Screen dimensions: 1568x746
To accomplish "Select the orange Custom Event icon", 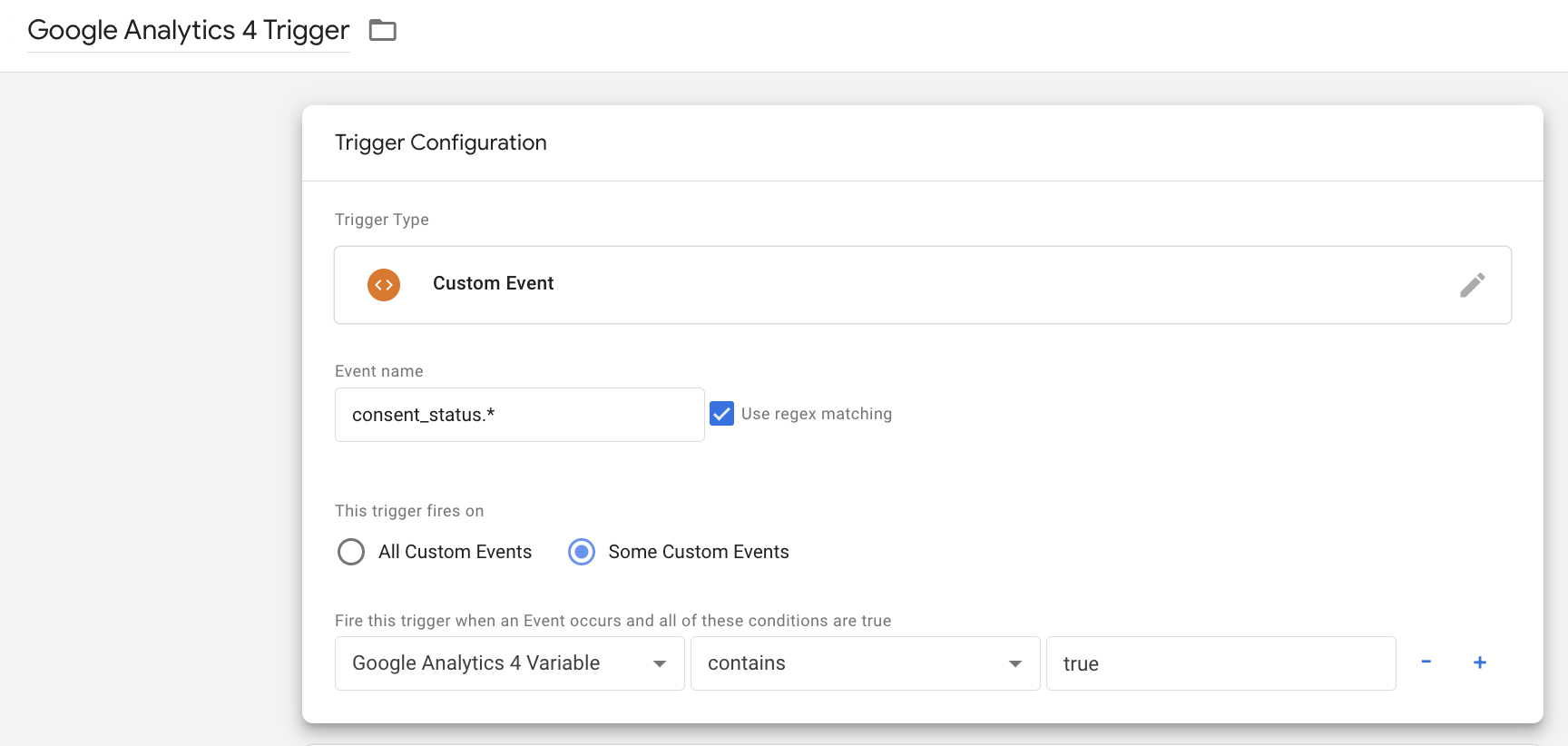I will coord(384,285).
